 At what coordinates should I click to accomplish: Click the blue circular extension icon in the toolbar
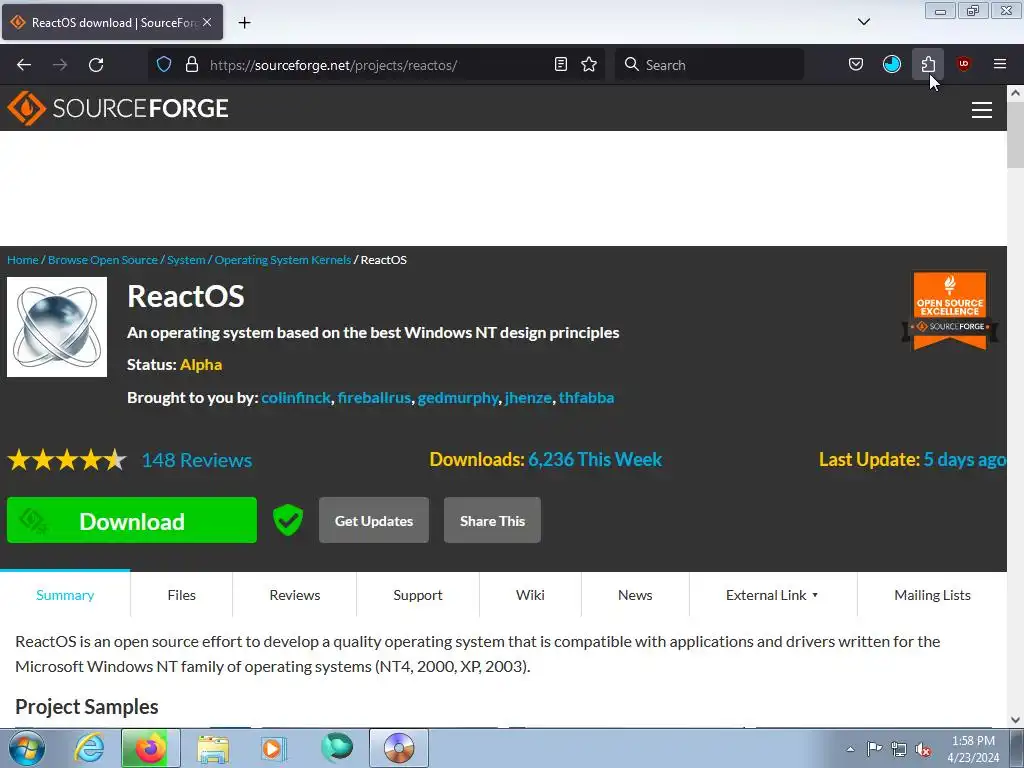[891, 64]
